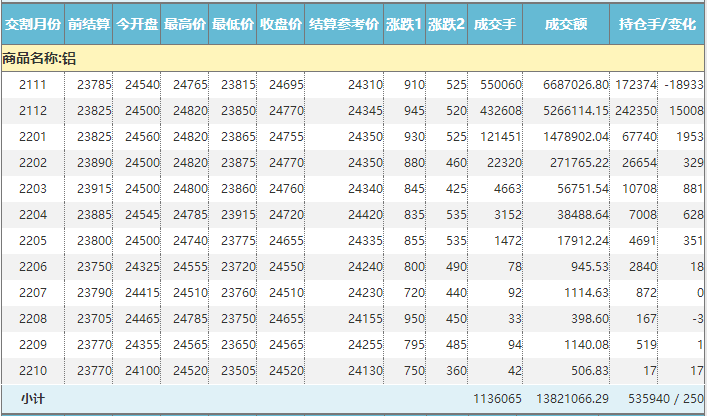Click the 交割月份 column header

[x=33, y=22]
